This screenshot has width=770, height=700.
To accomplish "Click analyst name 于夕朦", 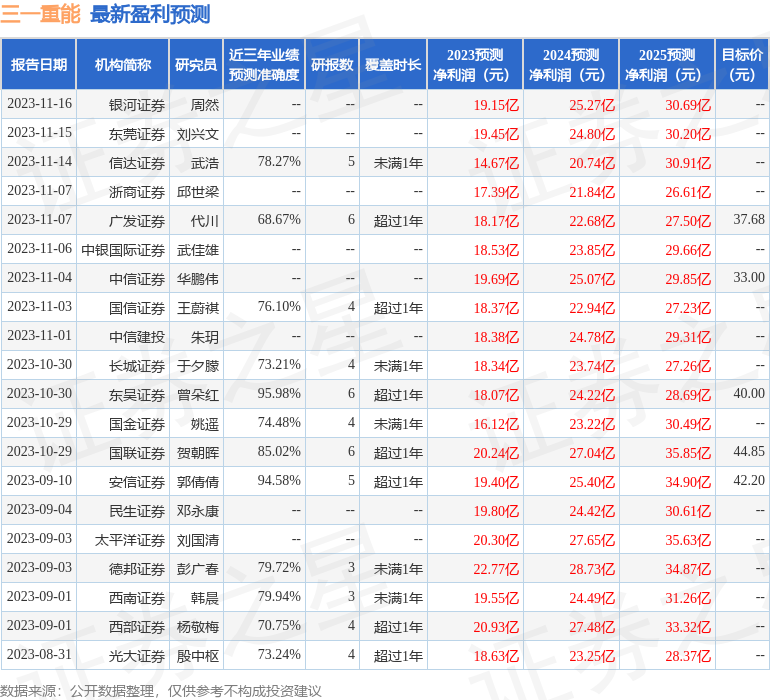I will [198, 365].
